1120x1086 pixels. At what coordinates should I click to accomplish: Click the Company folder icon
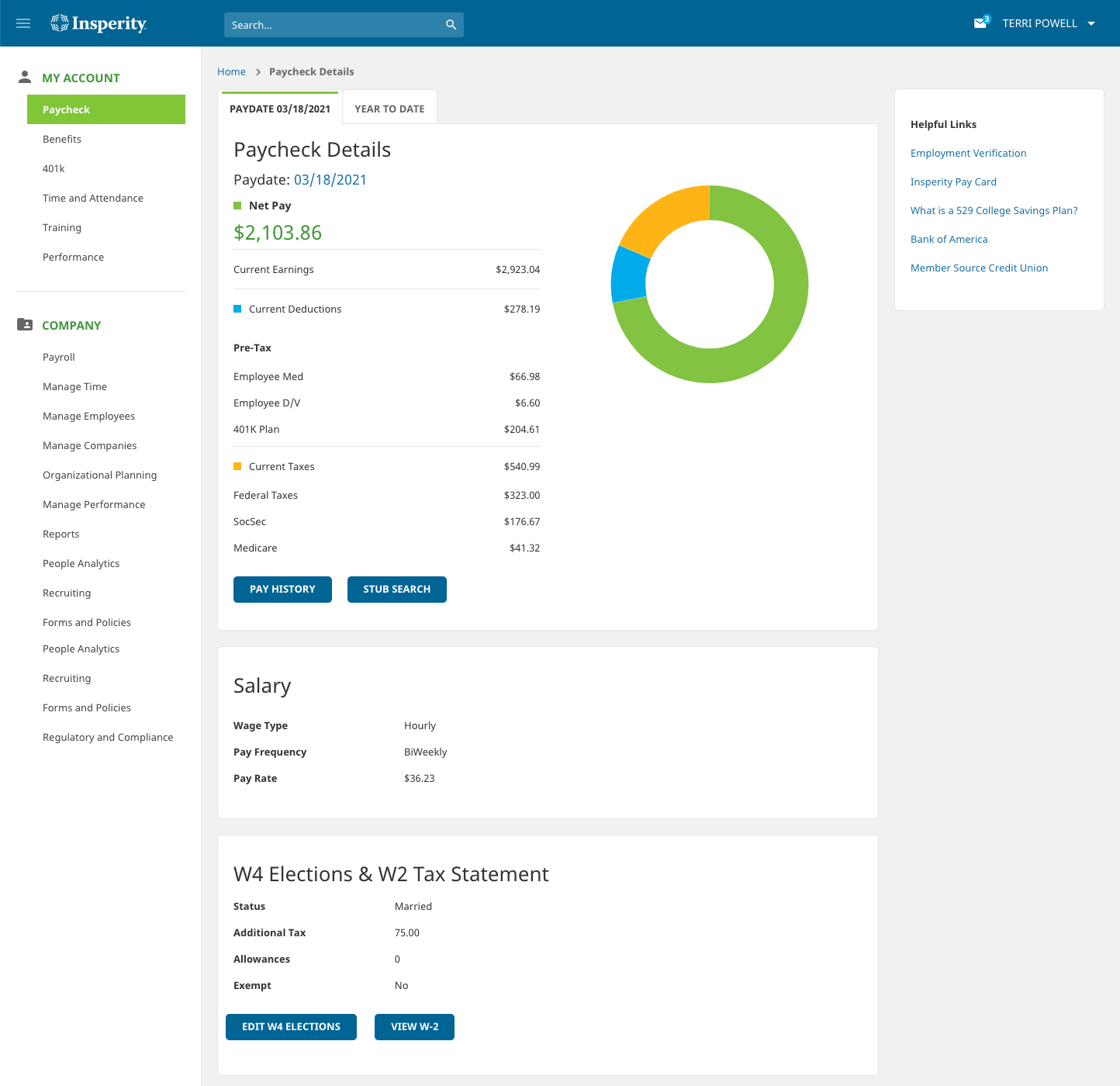23,324
